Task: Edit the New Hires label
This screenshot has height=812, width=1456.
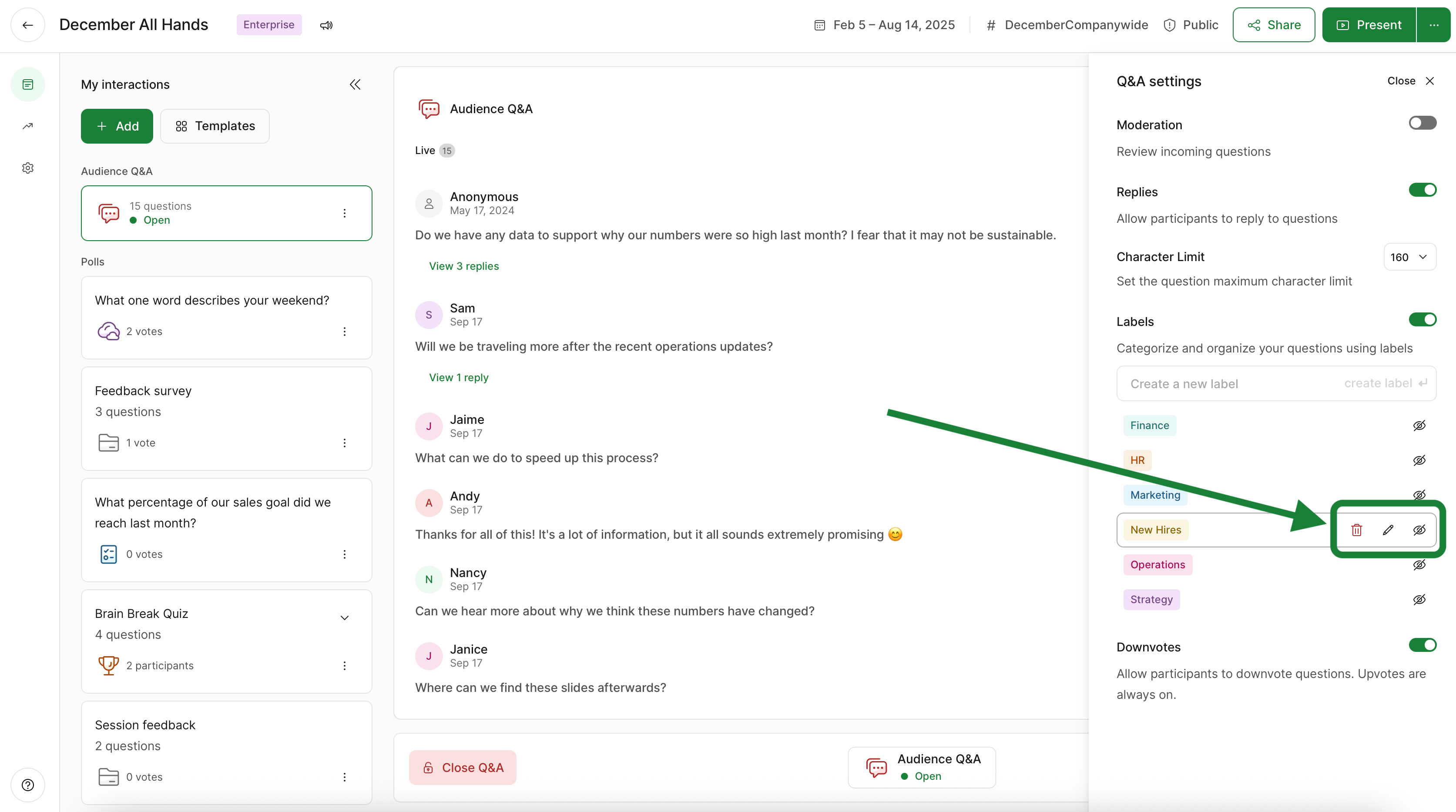Action: pyautogui.click(x=1388, y=530)
